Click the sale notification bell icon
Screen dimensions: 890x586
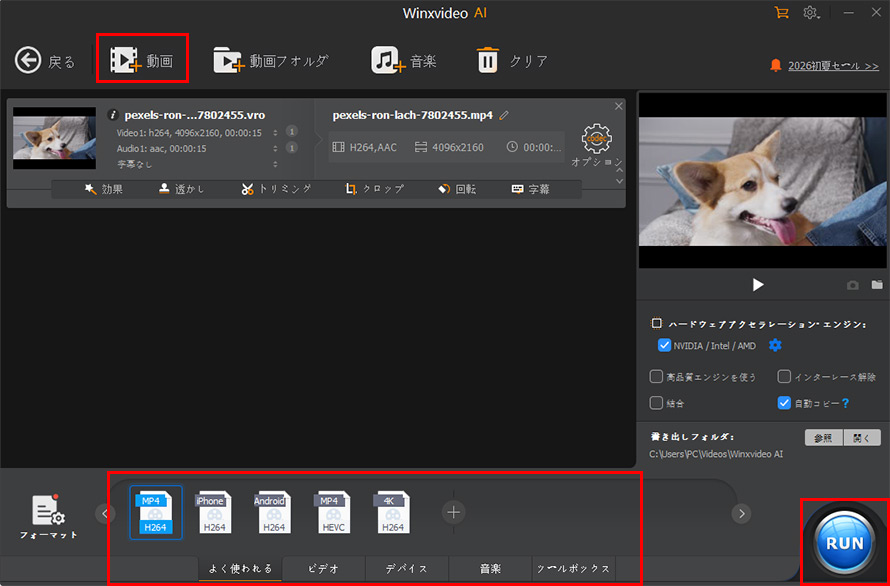[x=775, y=65]
